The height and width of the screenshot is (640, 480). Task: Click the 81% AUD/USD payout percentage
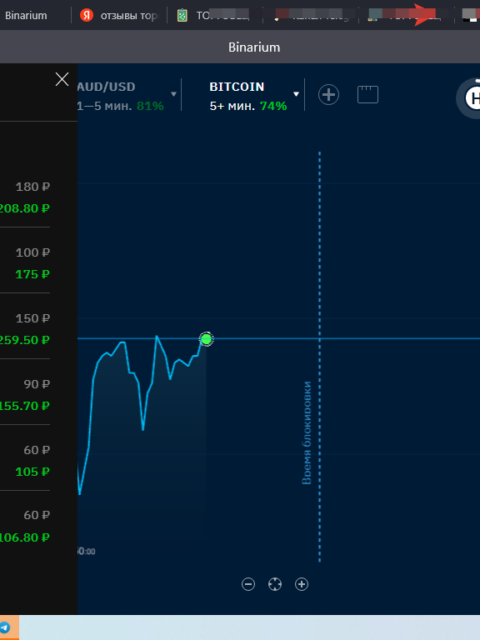pyautogui.click(x=150, y=106)
